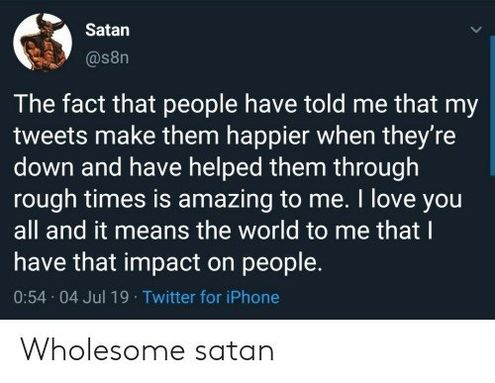The image size is (495, 383).
Task: Click the word "iPhone" in the source label
Action: coord(253,297)
